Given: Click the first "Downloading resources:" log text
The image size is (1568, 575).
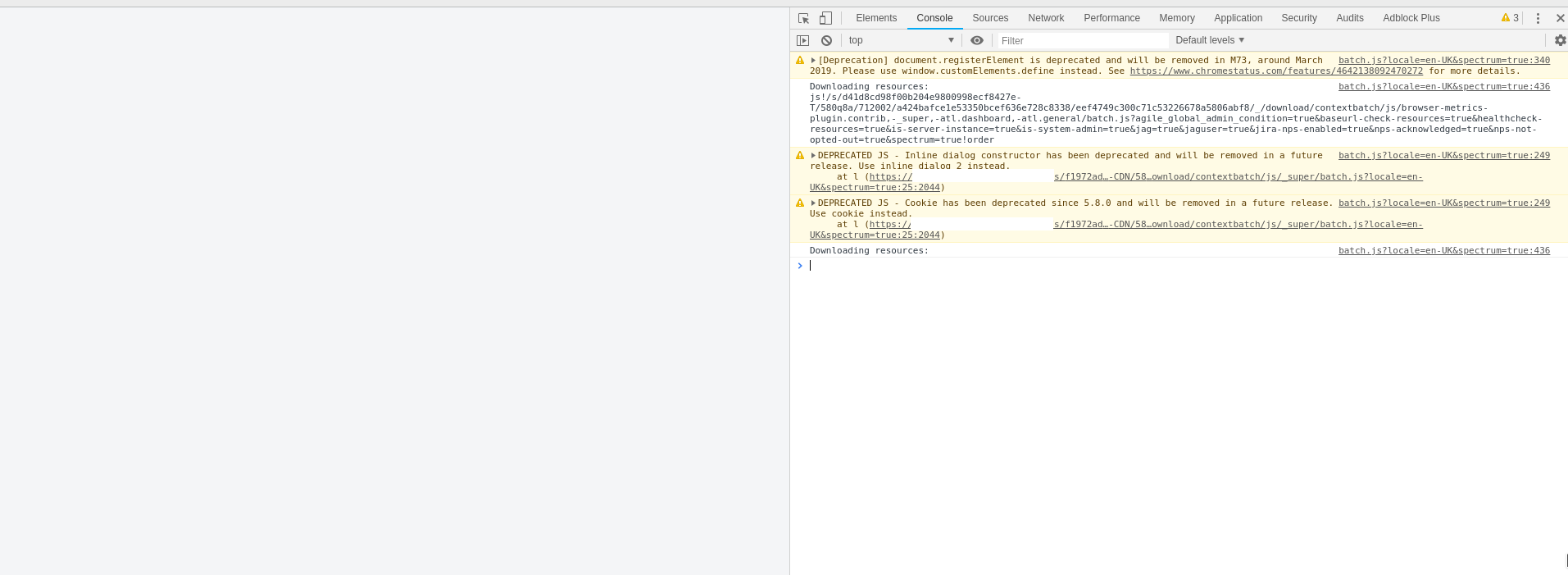Looking at the screenshot, I should [x=869, y=87].
